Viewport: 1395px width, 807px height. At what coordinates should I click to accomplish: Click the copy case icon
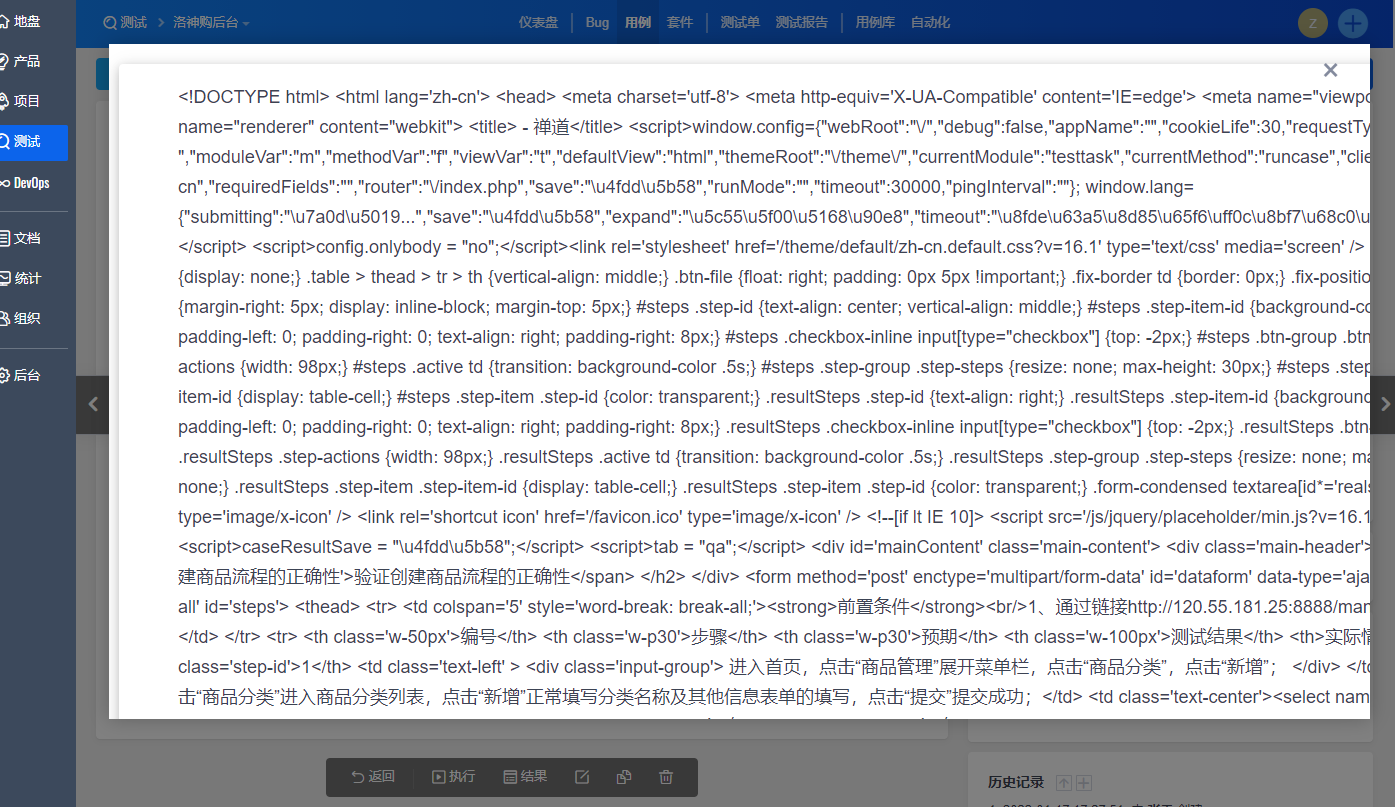coord(624,777)
